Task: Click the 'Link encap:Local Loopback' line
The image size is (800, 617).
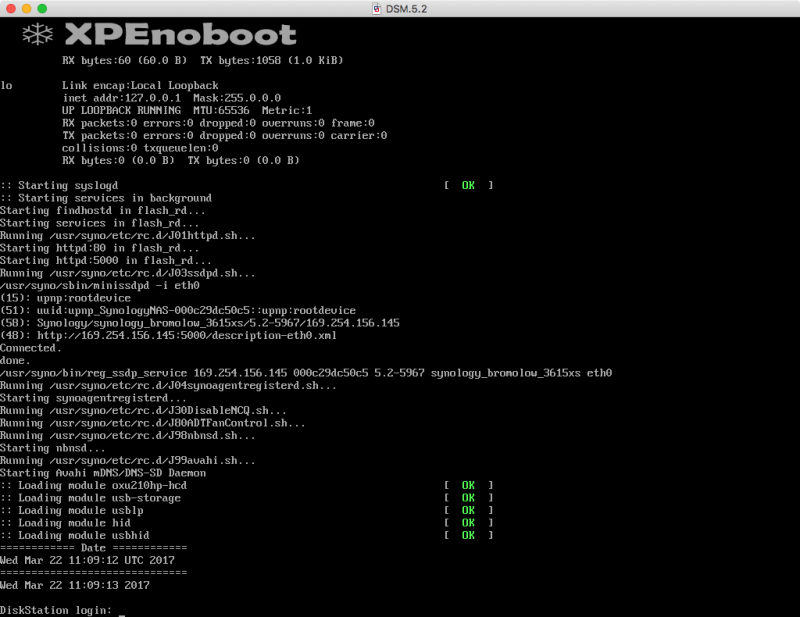Action: (x=140, y=85)
